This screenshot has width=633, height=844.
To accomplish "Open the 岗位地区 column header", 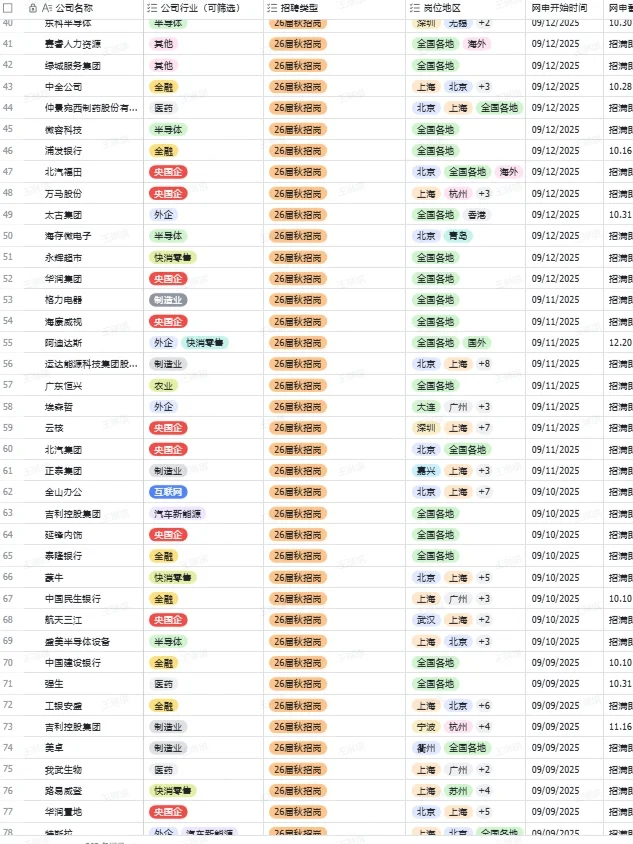I will [442, 8].
